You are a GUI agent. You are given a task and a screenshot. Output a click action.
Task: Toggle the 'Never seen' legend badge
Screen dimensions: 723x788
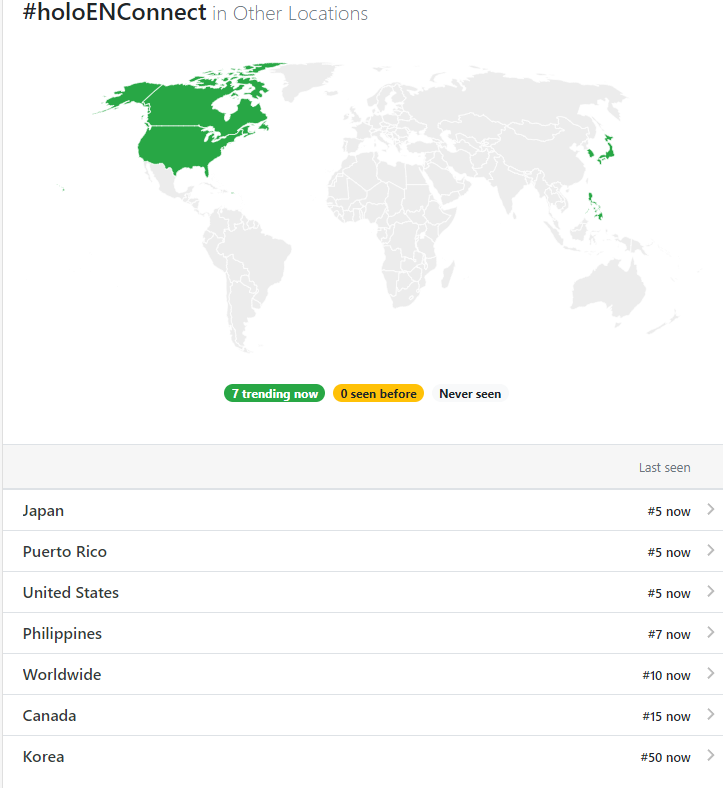point(470,394)
